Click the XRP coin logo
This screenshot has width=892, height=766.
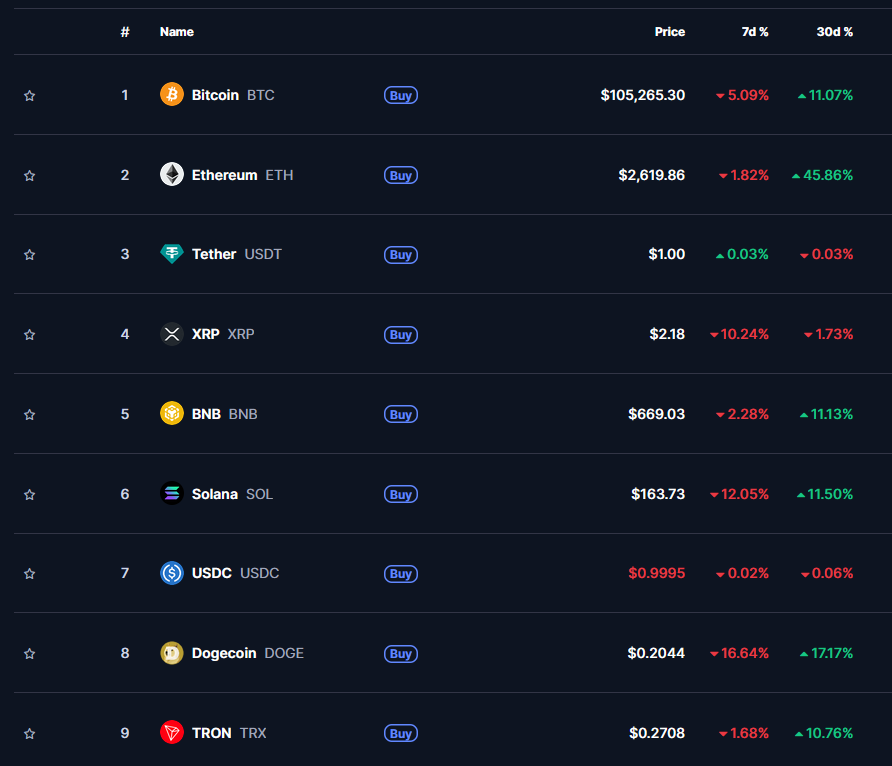coord(171,334)
